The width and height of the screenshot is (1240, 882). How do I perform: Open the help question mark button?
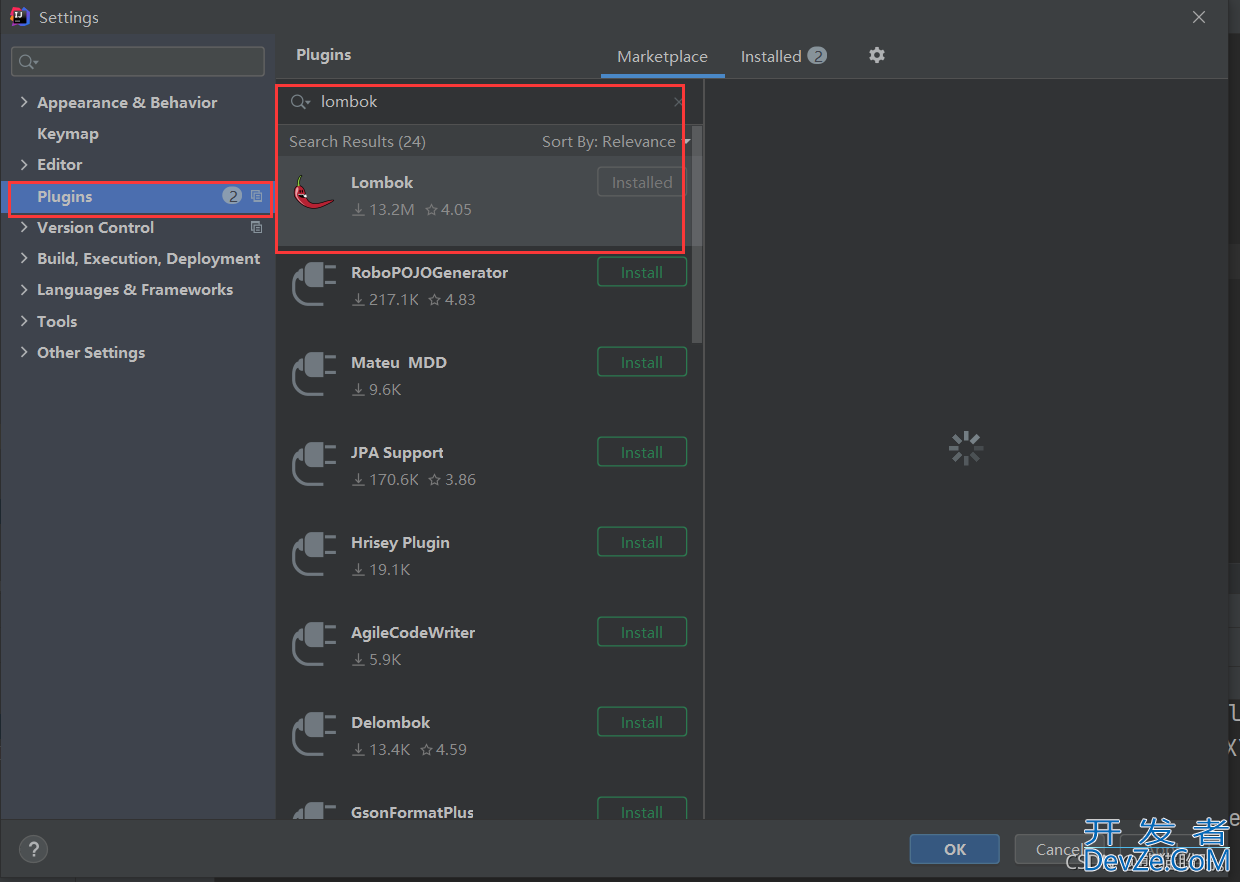coord(33,849)
